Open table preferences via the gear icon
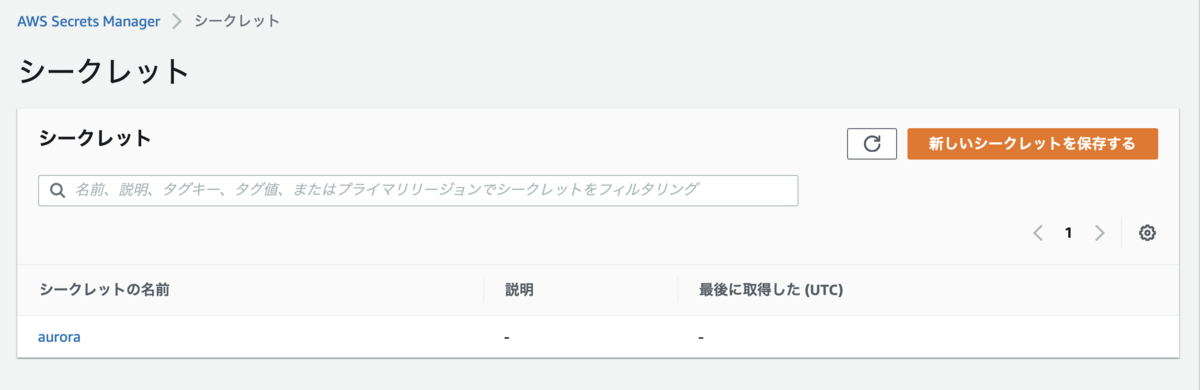Screen dimensions: 1200x390 1147,233
